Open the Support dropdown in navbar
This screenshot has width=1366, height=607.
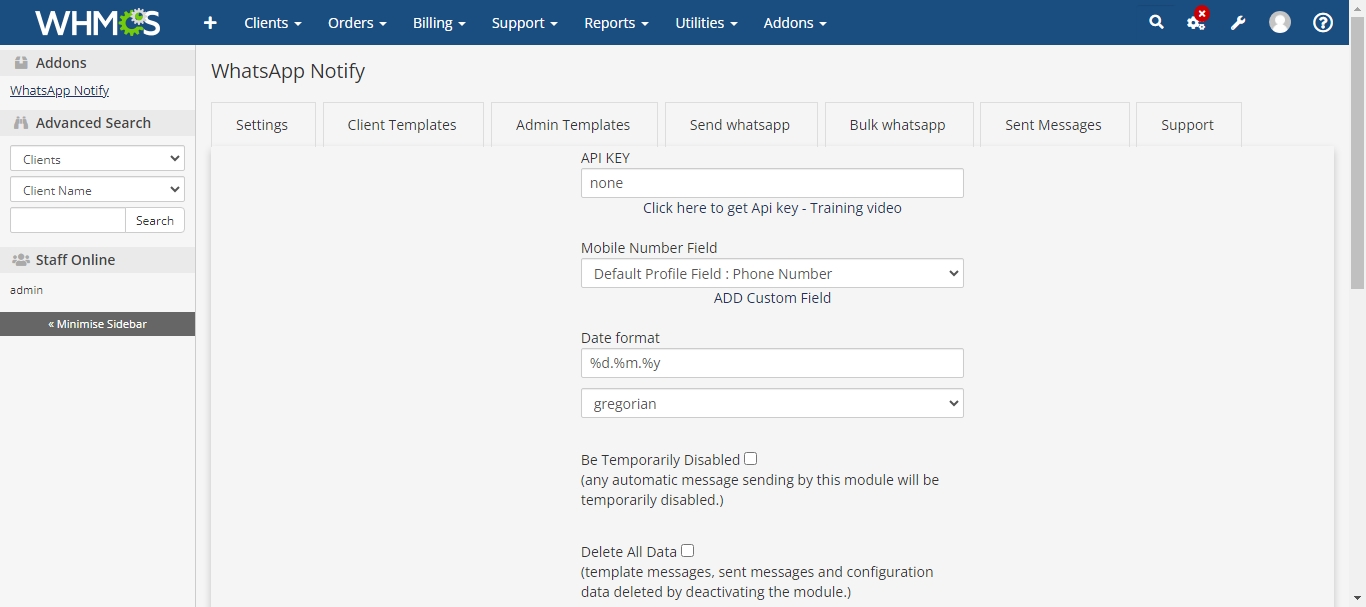coord(524,23)
